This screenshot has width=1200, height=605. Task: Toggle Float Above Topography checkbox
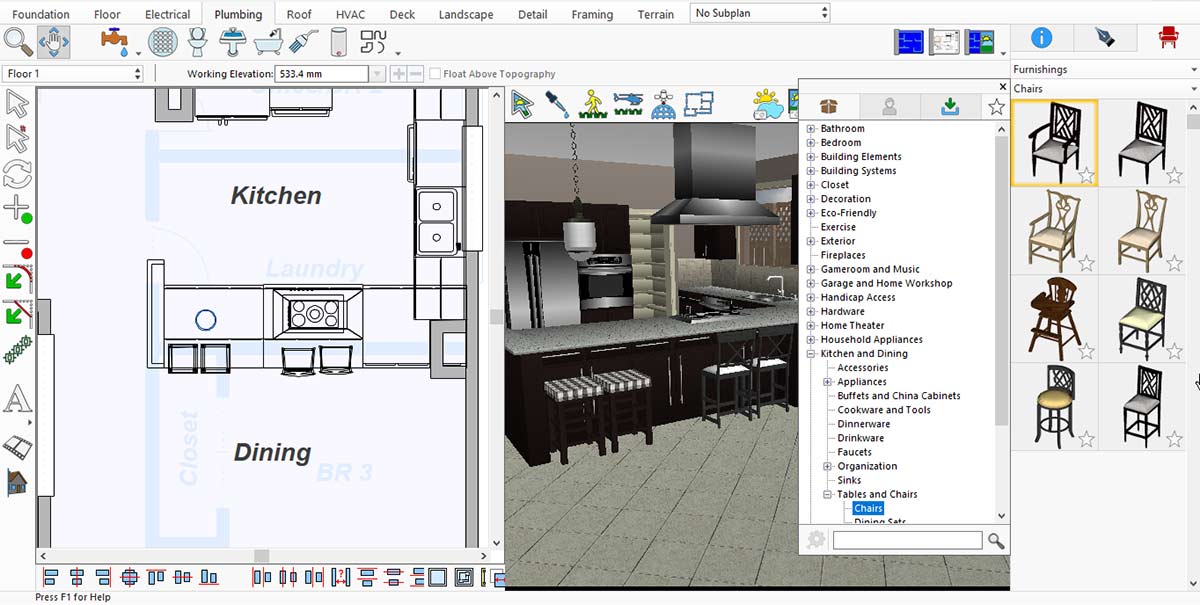[435, 74]
